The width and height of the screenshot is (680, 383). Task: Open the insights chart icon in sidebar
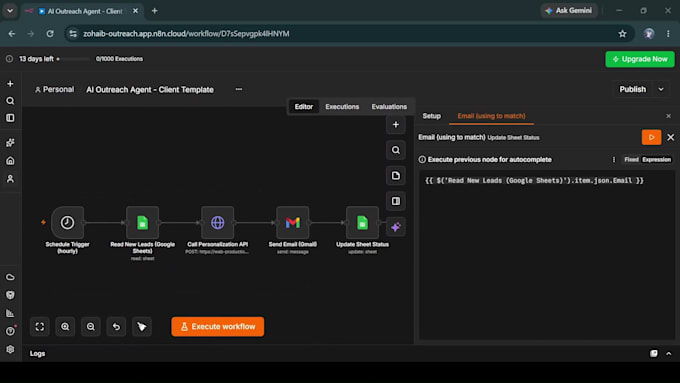(10, 313)
